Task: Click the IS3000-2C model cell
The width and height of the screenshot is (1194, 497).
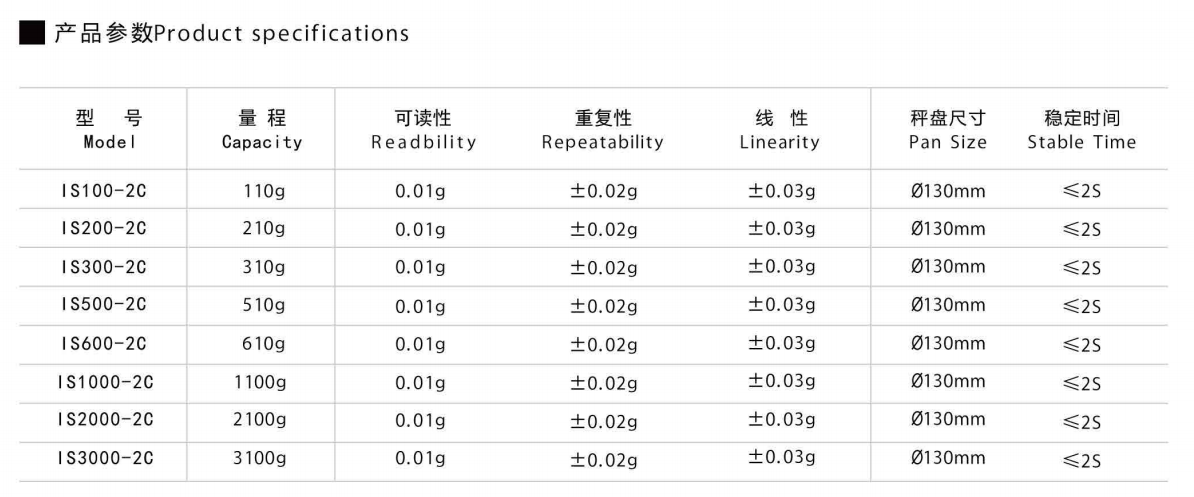Action: (106, 458)
